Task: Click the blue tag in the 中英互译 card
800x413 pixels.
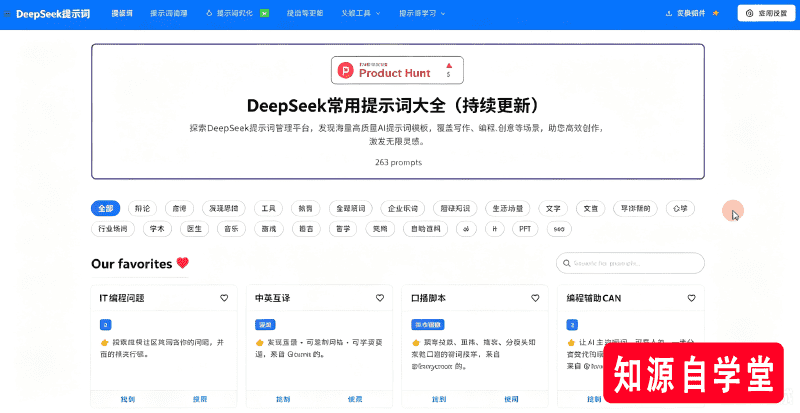Action: tap(265, 325)
